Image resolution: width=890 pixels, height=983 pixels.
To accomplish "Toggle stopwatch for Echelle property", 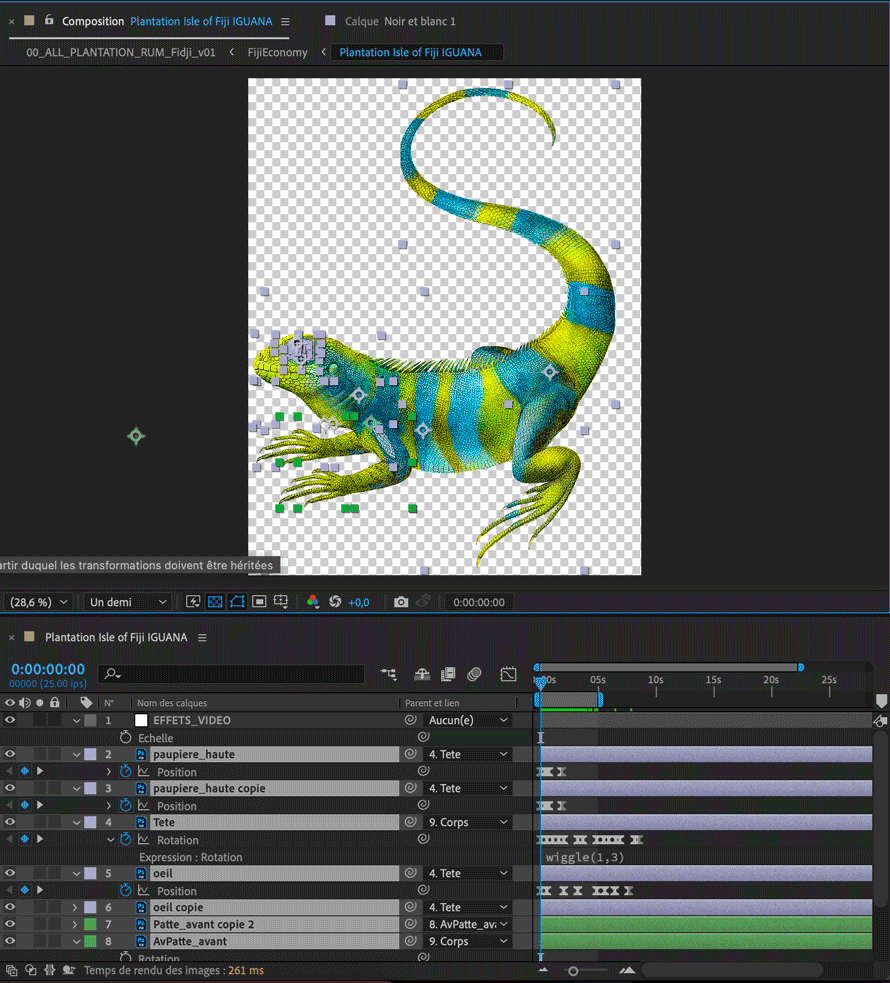I will tap(125, 737).
